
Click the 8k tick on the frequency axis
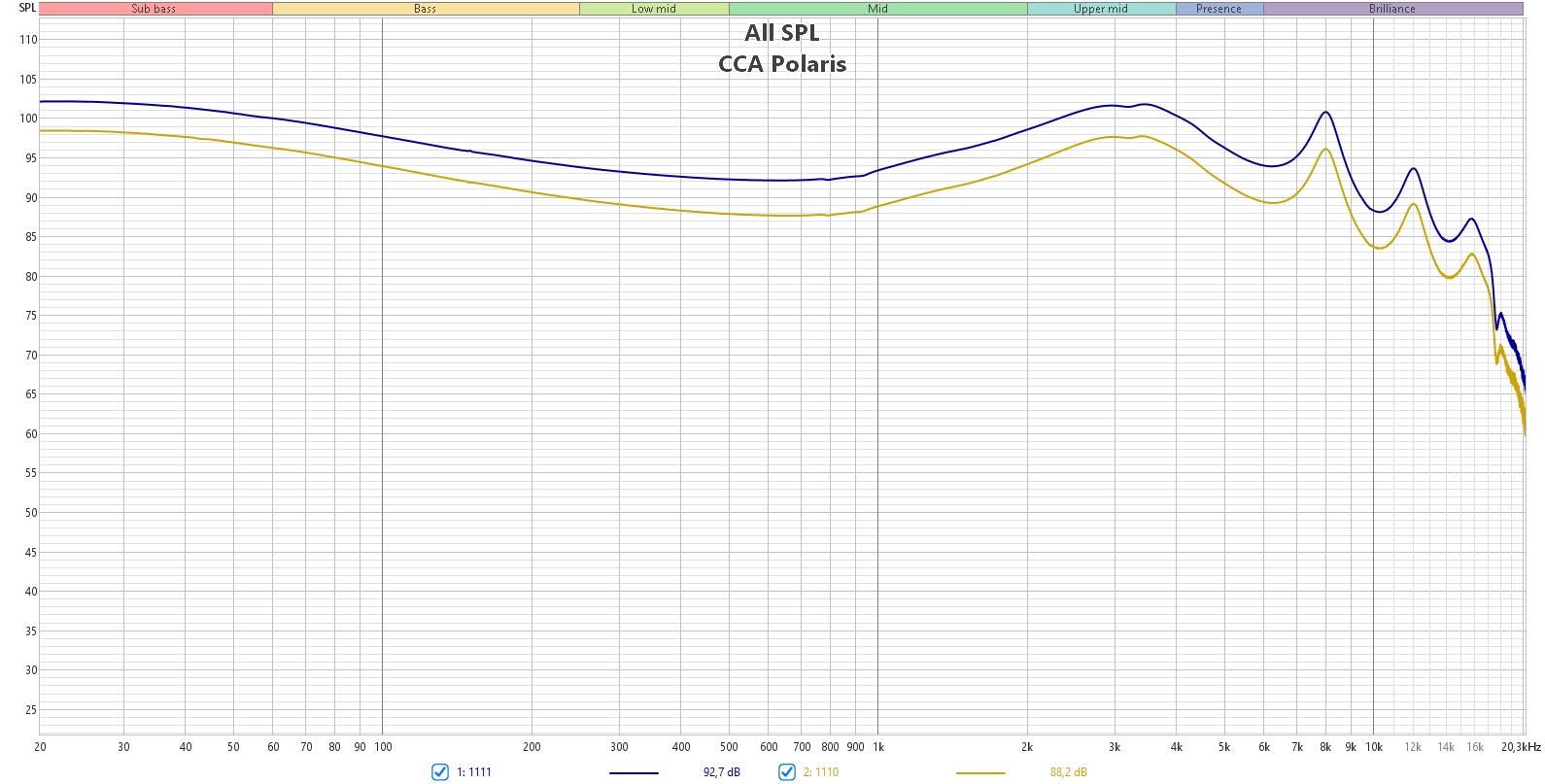[x=1325, y=747]
